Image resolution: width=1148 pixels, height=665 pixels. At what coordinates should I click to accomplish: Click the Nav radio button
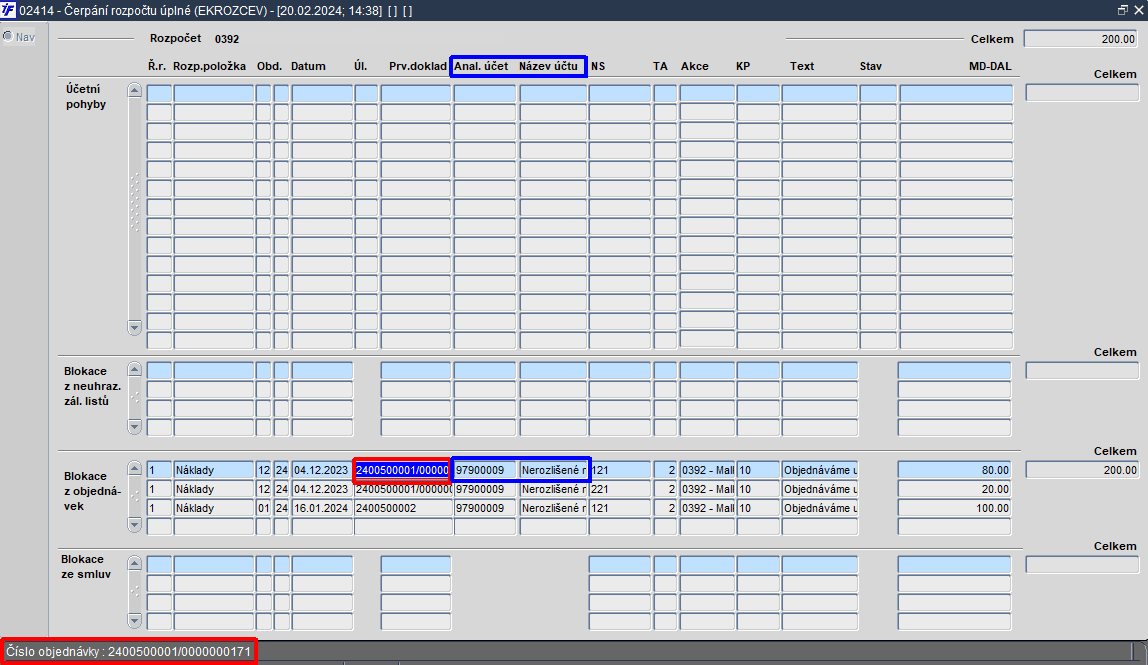click(8, 37)
